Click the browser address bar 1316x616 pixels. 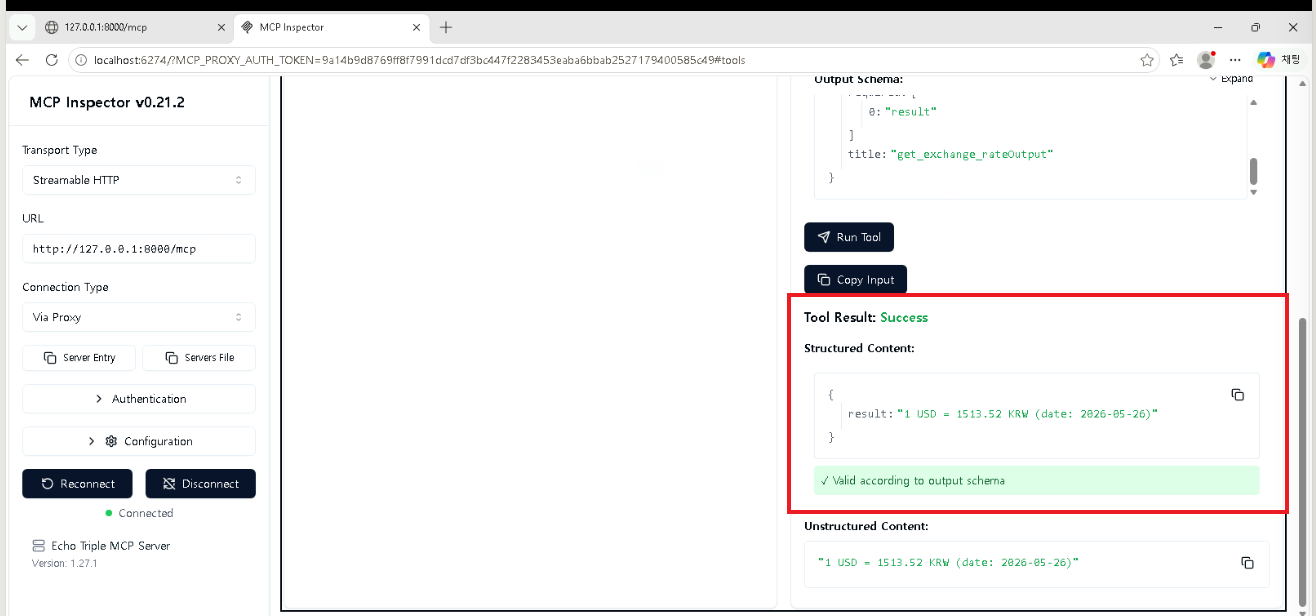[610, 60]
